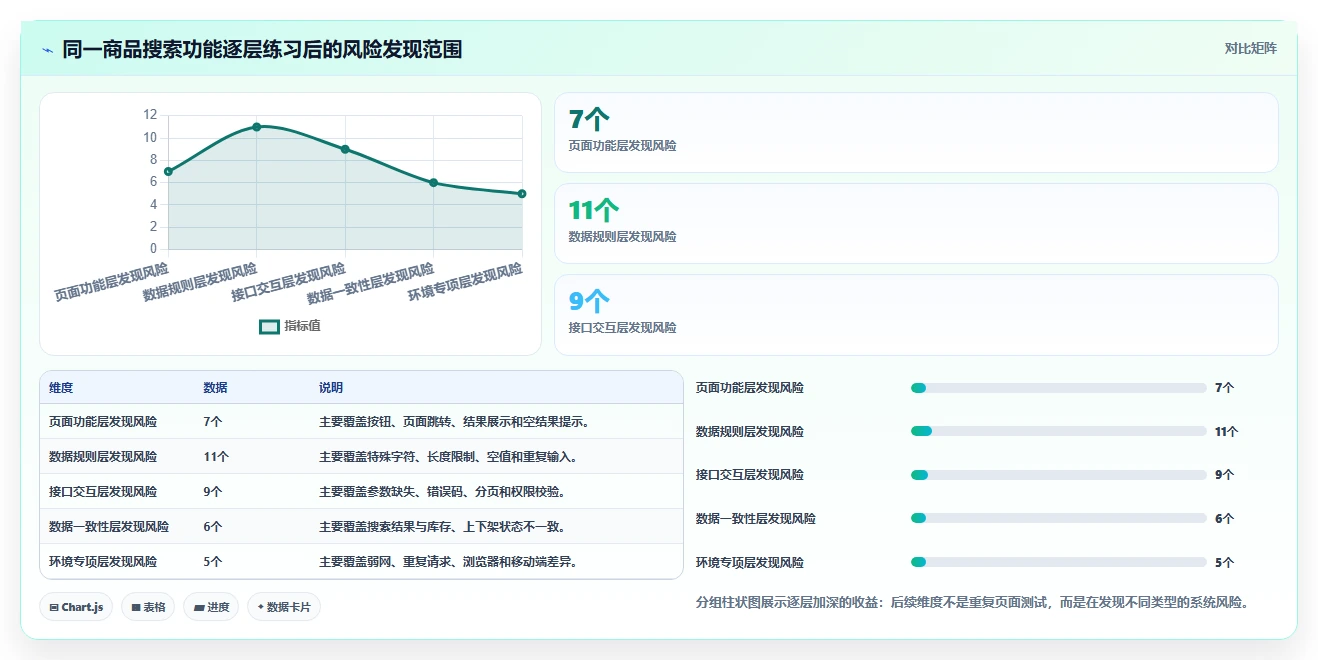Viewport: 1318px width, 660px height.
Task: Select the 环境专项层发现风险 progress bar
Action: (1058, 562)
